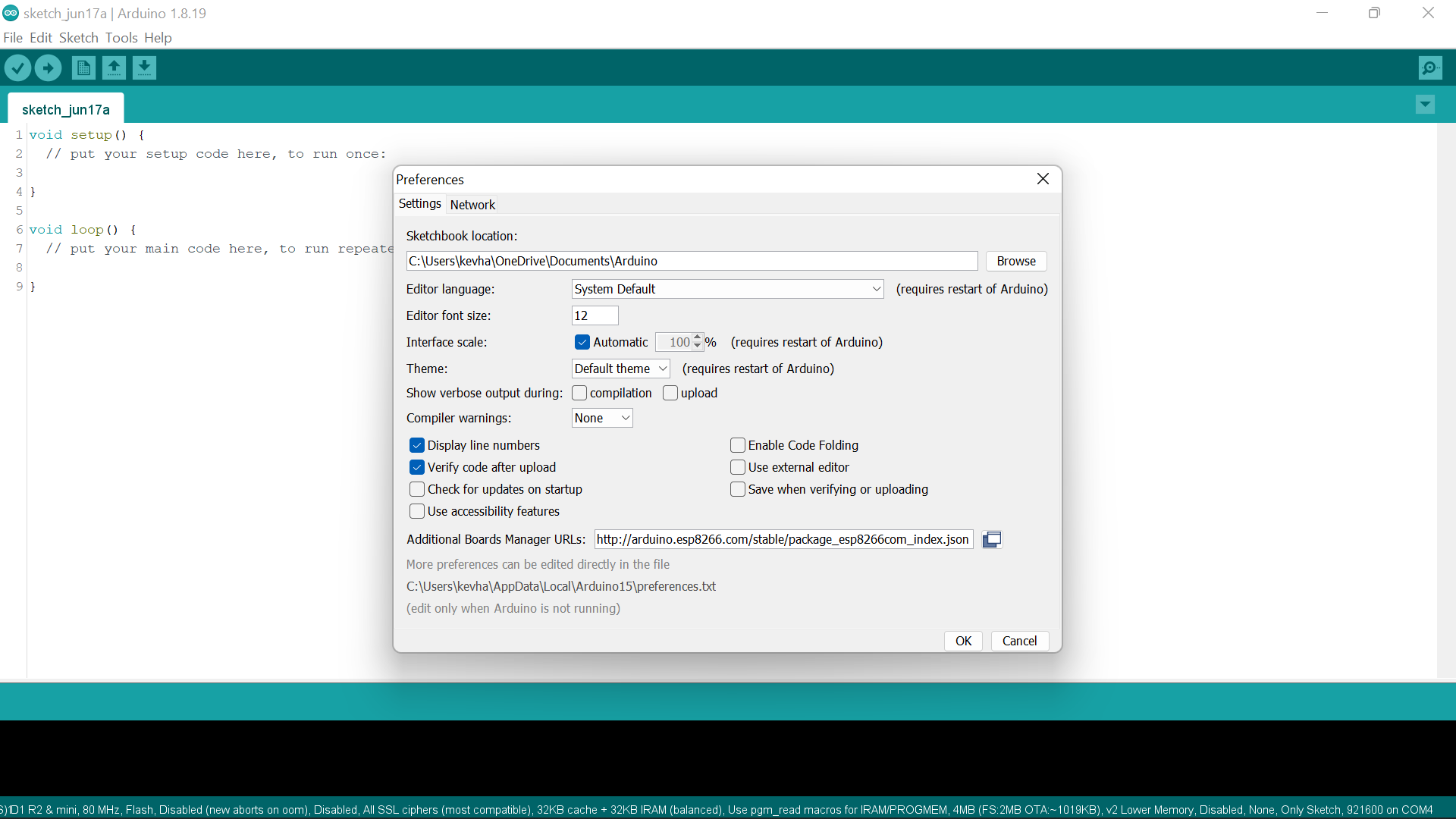Enable verbose output during compilation
1456x819 pixels.
[x=579, y=393]
